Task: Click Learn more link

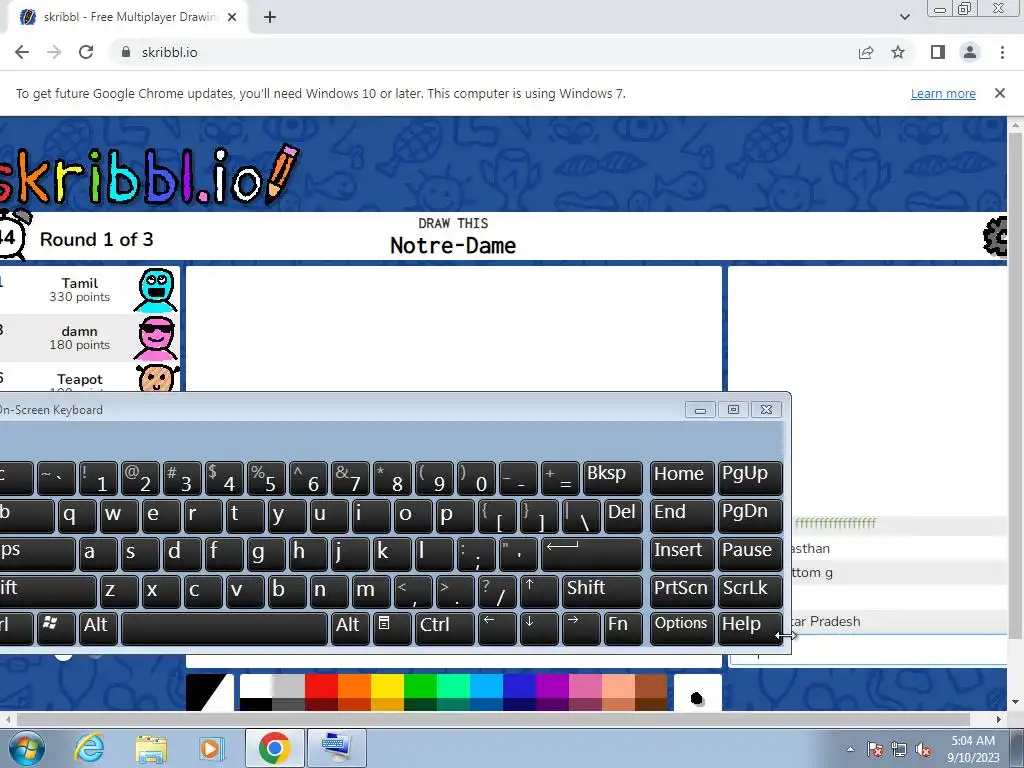Action: click(943, 93)
